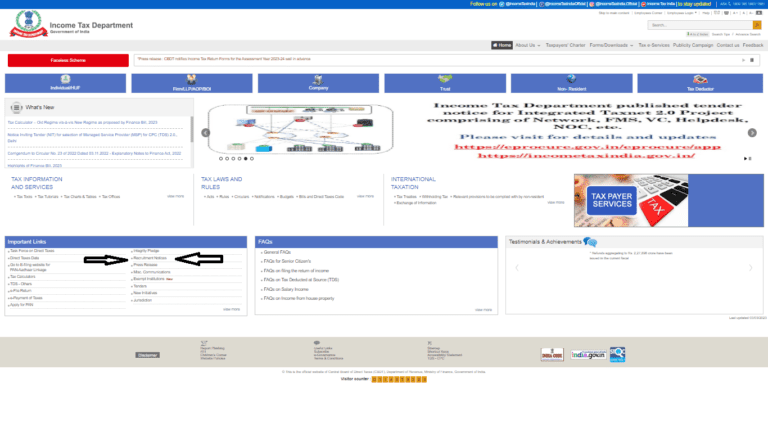This screenshot has height=432, width=768.
Task: Click the India Code footer logo
Action: click(552, 355)
